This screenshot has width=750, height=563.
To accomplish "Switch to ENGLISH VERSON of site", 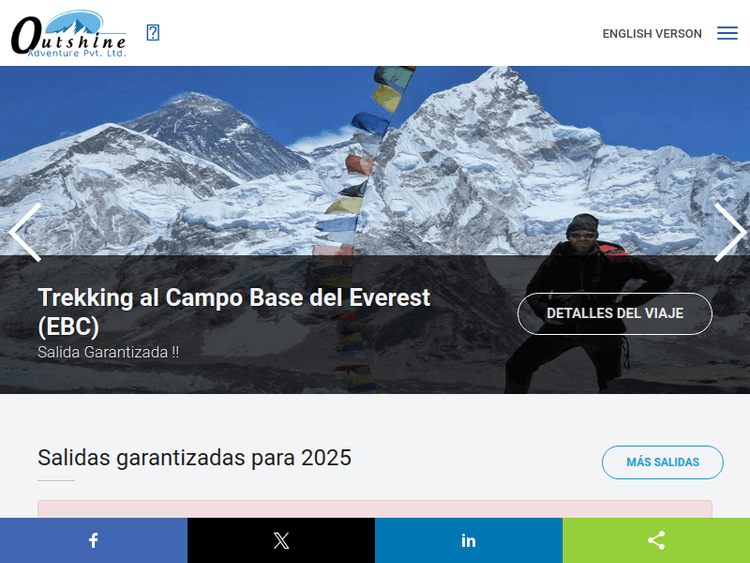I will pos(652,34).
